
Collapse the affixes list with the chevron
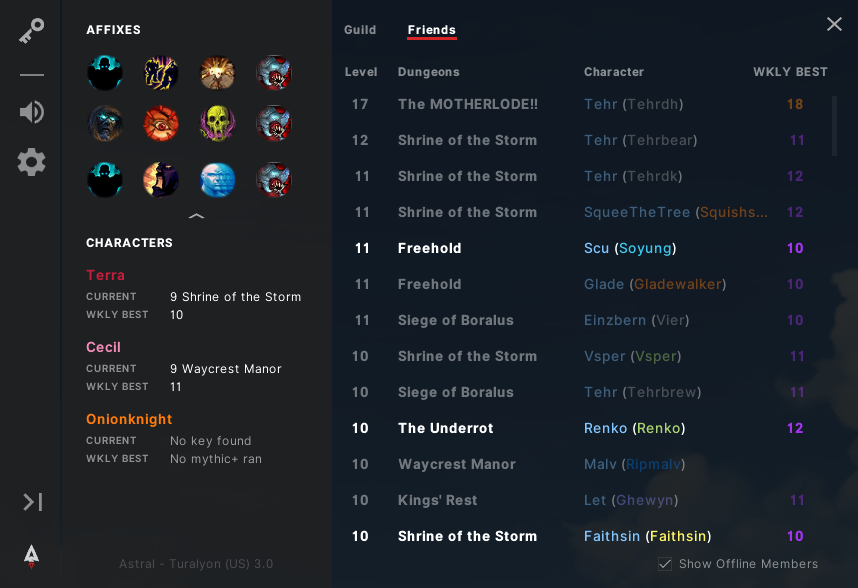click(196, 215)
